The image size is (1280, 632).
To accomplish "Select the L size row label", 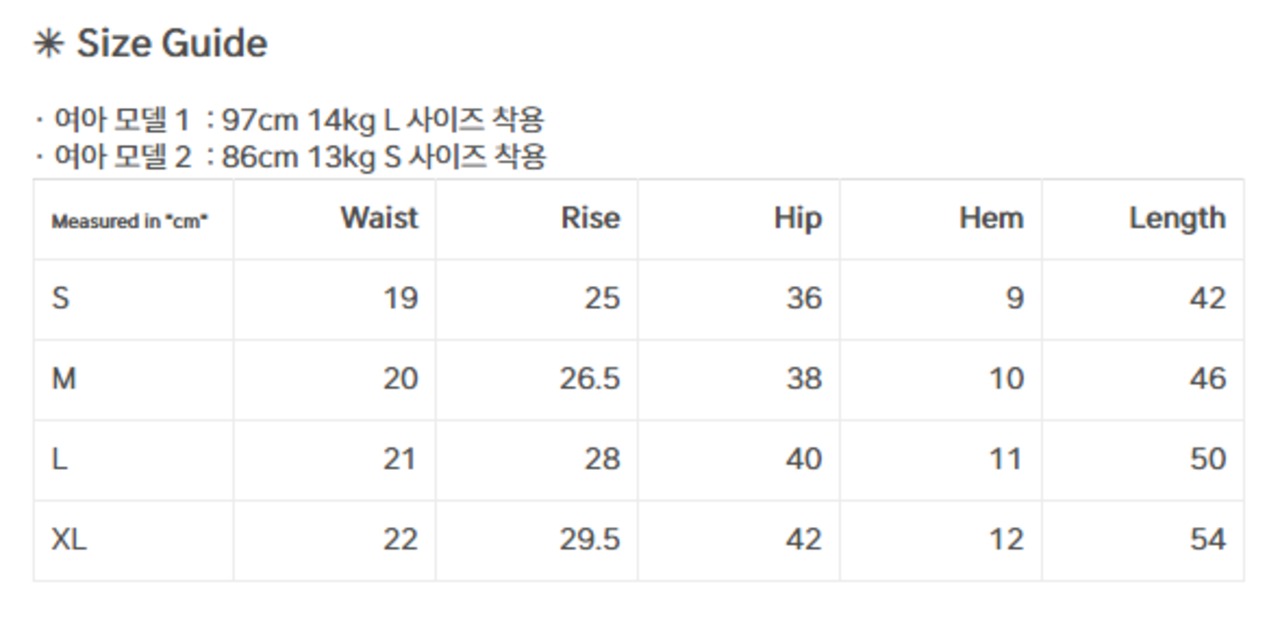I will [60, 460].
